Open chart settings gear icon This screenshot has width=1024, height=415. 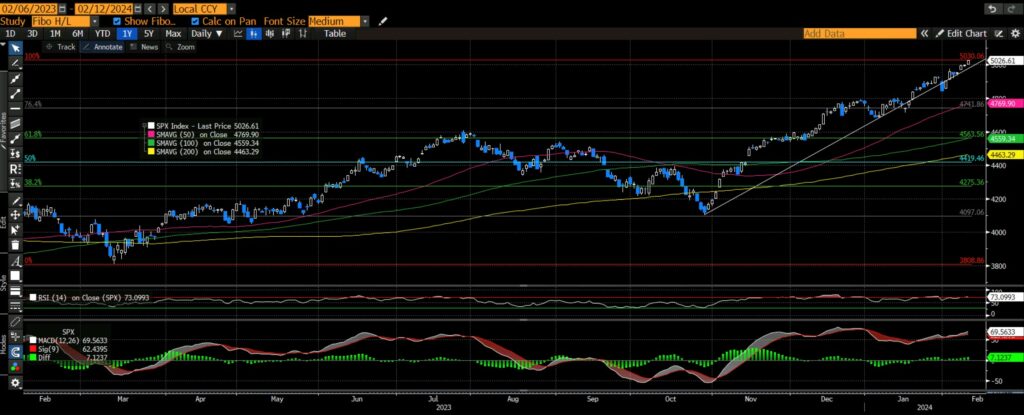coord(1013,33)
